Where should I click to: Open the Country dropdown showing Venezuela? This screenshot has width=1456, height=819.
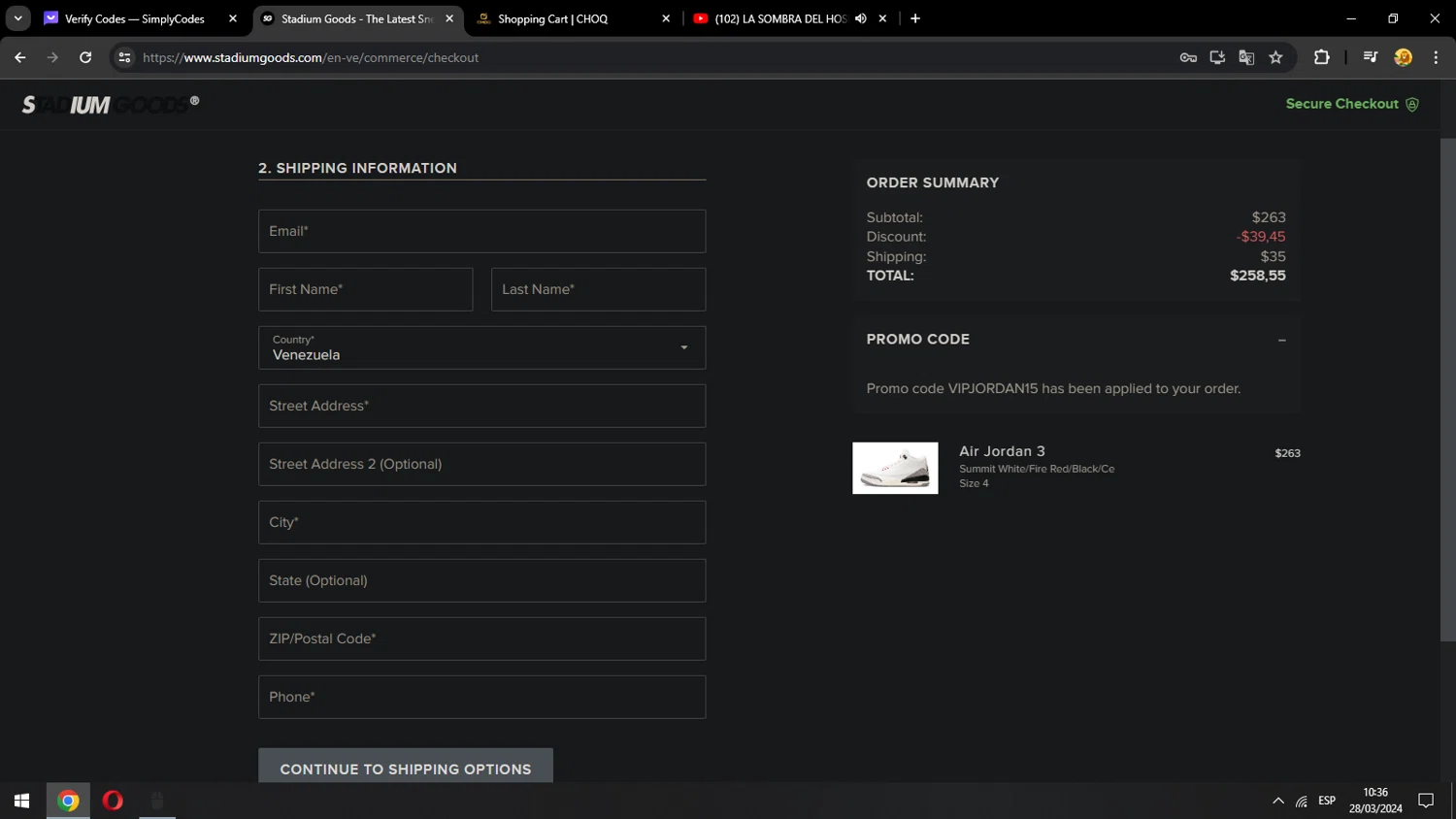(x=481, y=347)
